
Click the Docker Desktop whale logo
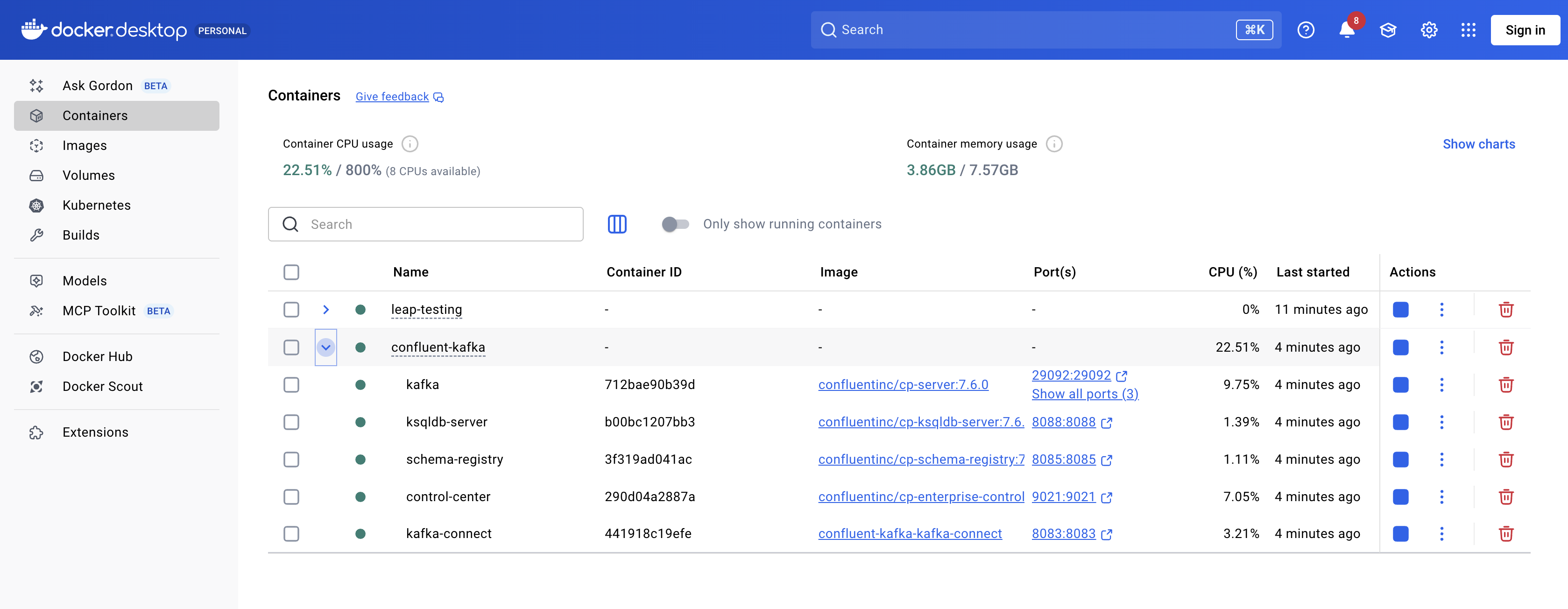pos(34,29)
